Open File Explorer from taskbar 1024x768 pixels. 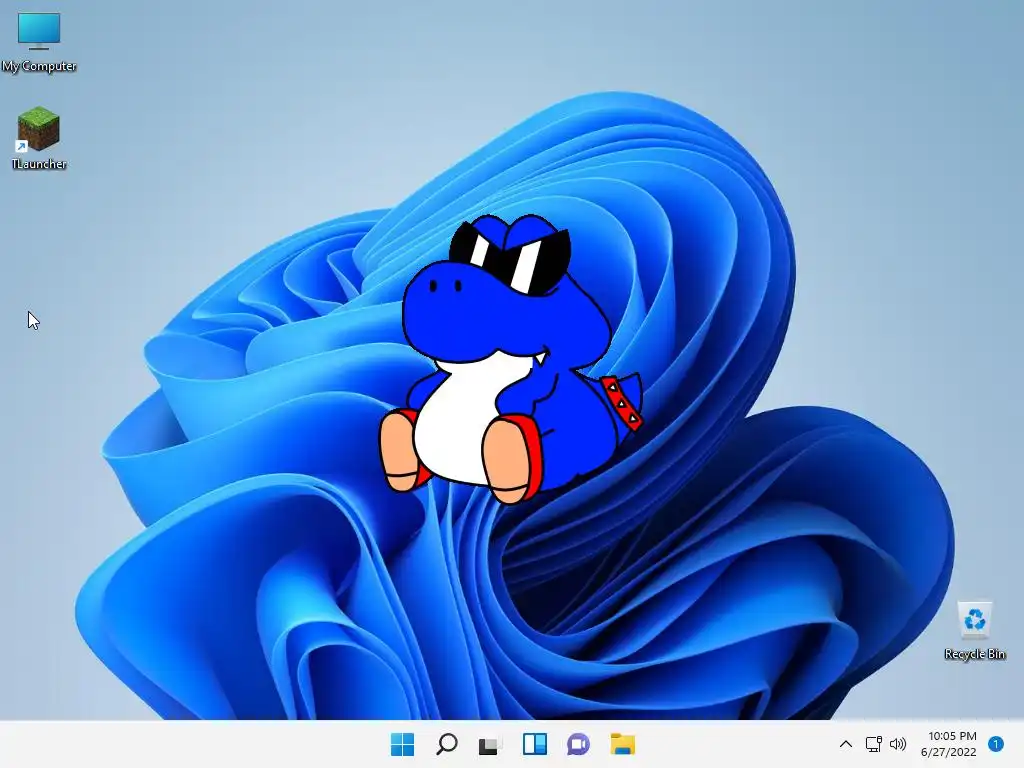point(622,744)
